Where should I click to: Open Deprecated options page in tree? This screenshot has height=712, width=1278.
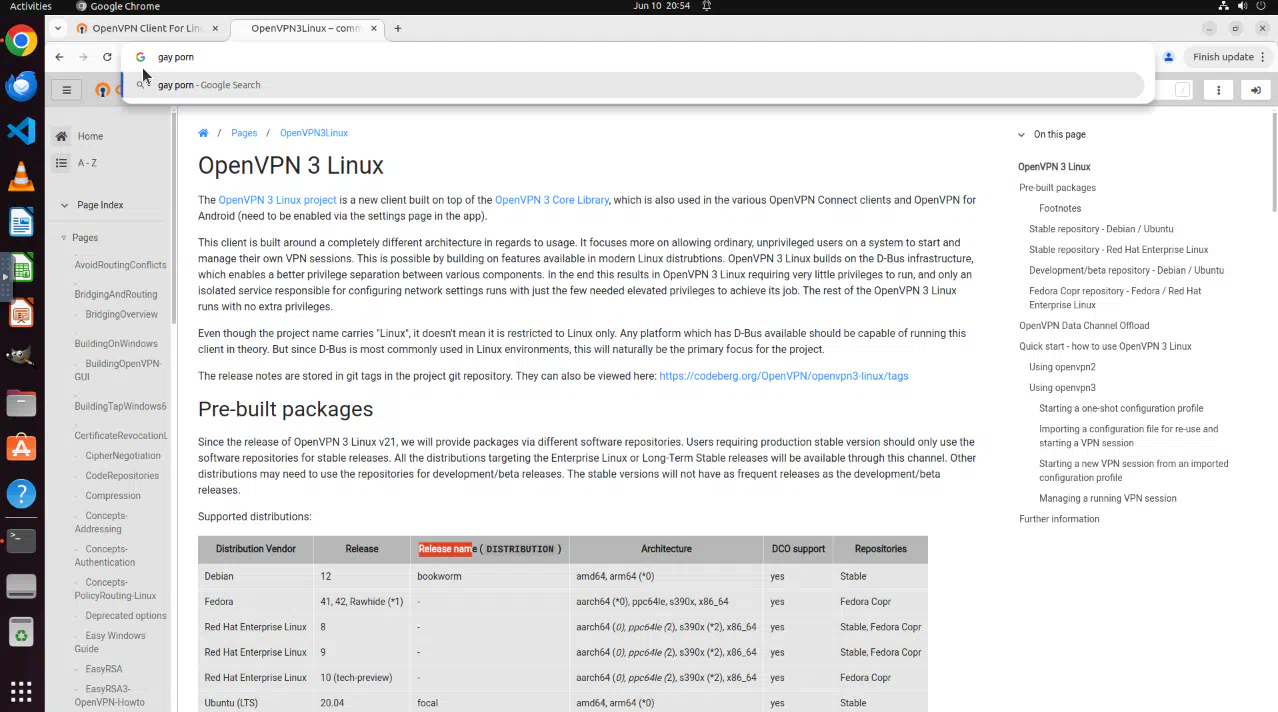126,616
